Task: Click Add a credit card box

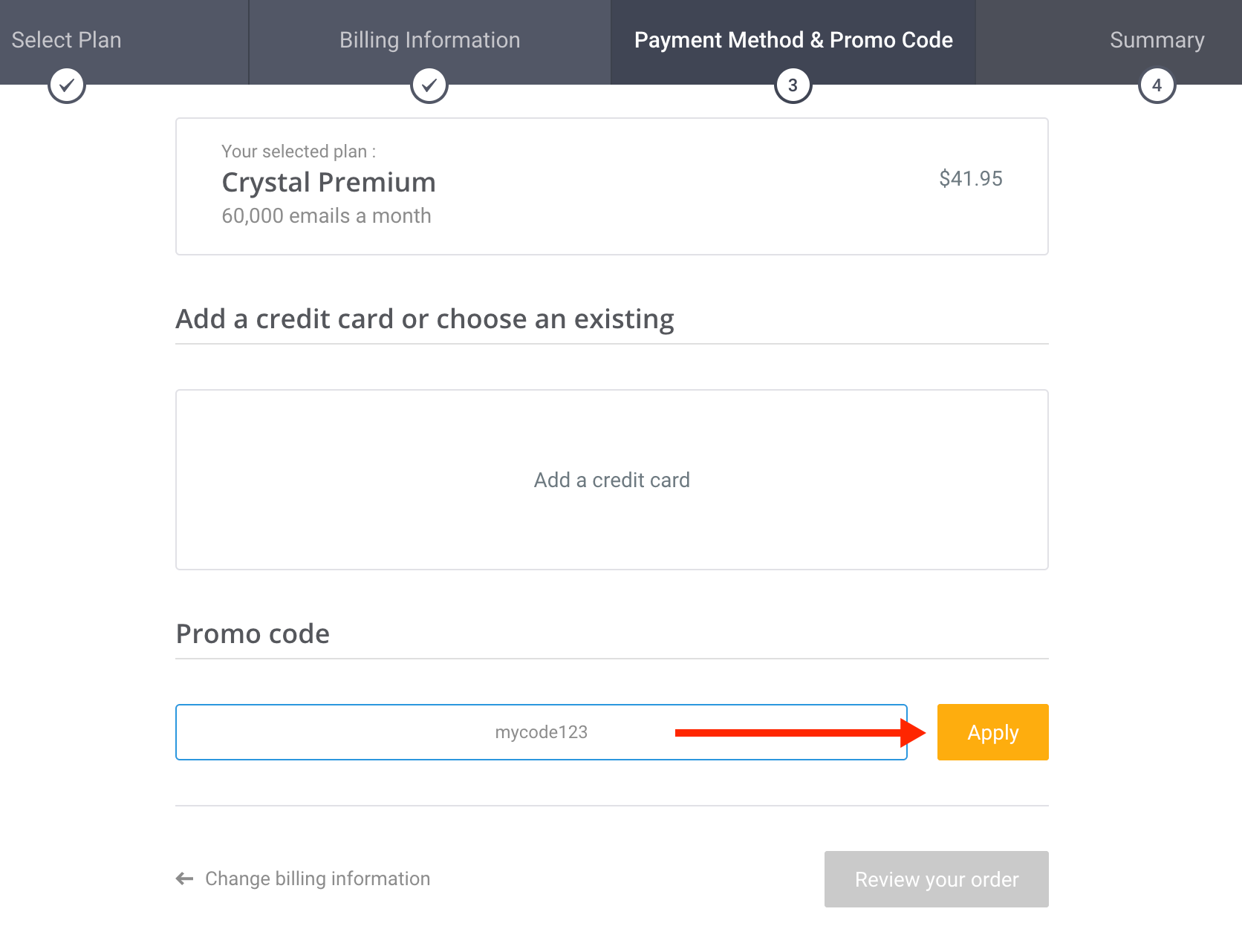Action: point(612,480)
